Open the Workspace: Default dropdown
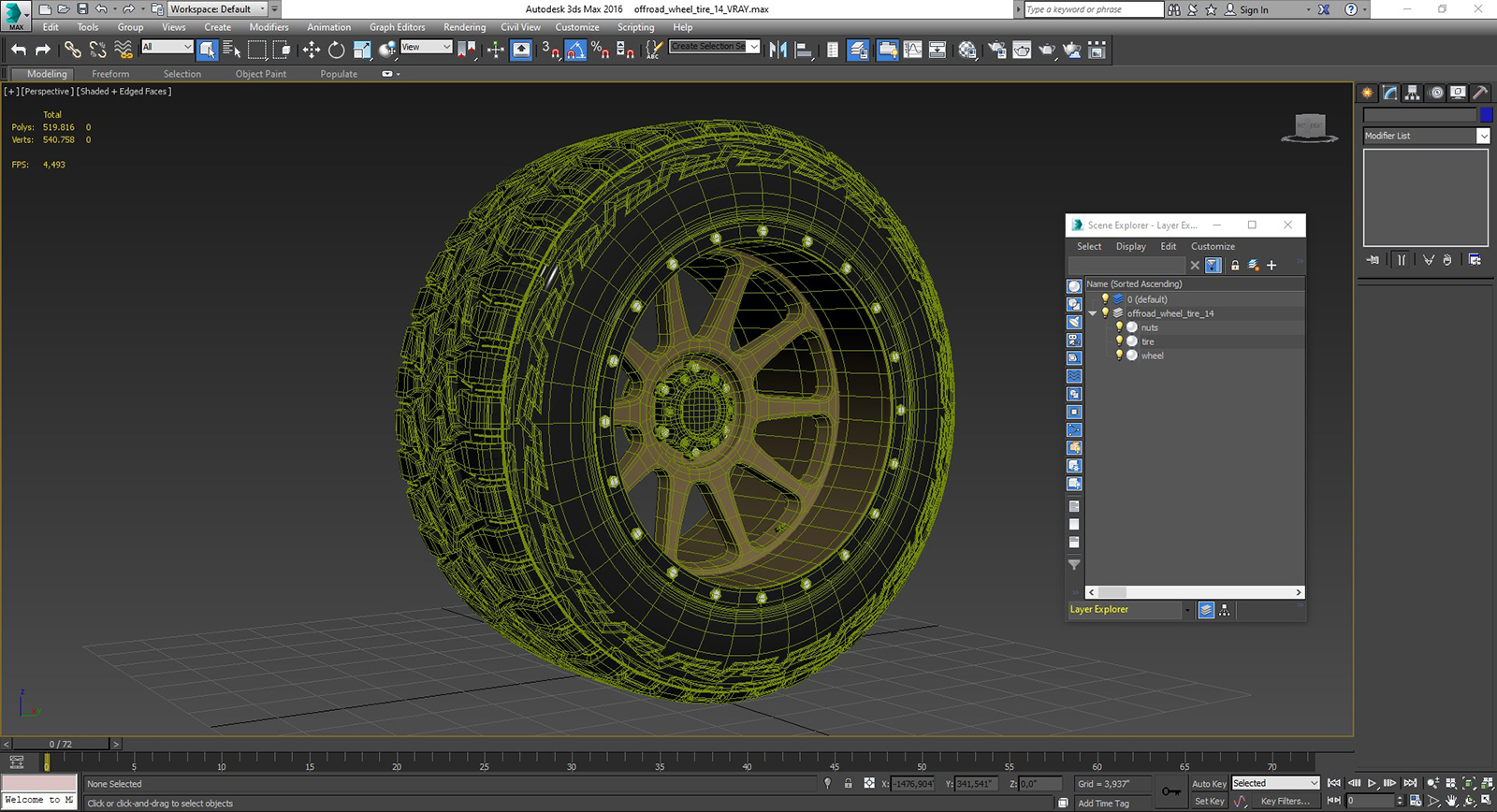Image resolution: width=1497 pixels, height=812 pixels. [x=217, y=9]
